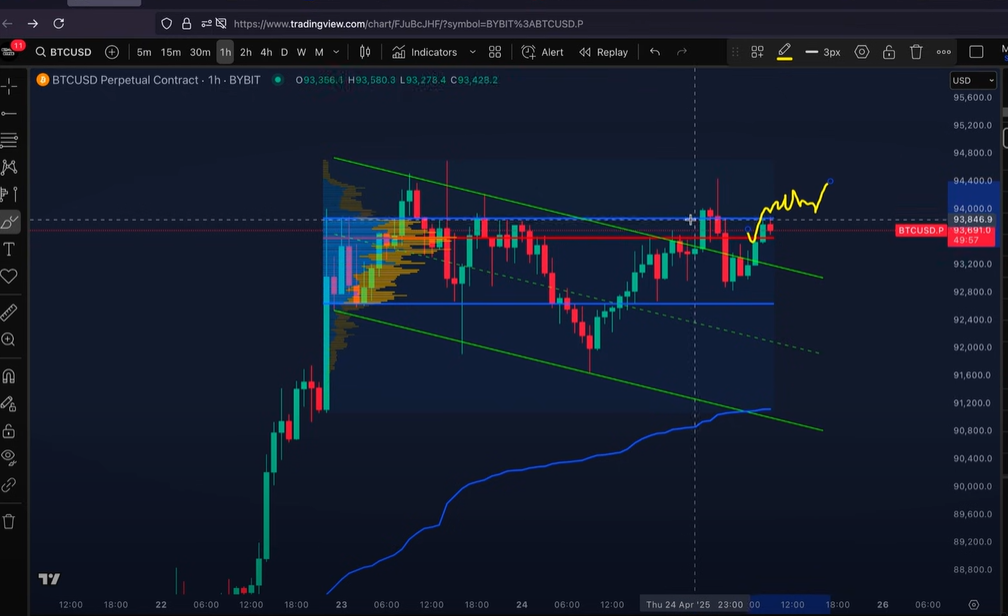The height and width of the screenshot is (616, 1008).
Task: Lock the selected drawing
Action: (889, 52)
